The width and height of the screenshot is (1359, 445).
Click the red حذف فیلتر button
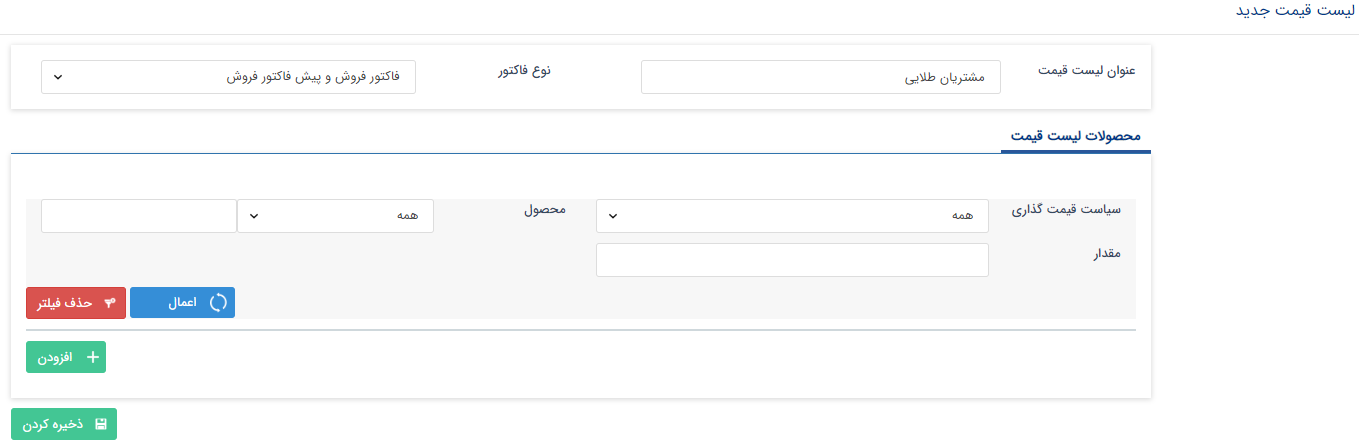(x=76, y=303)
